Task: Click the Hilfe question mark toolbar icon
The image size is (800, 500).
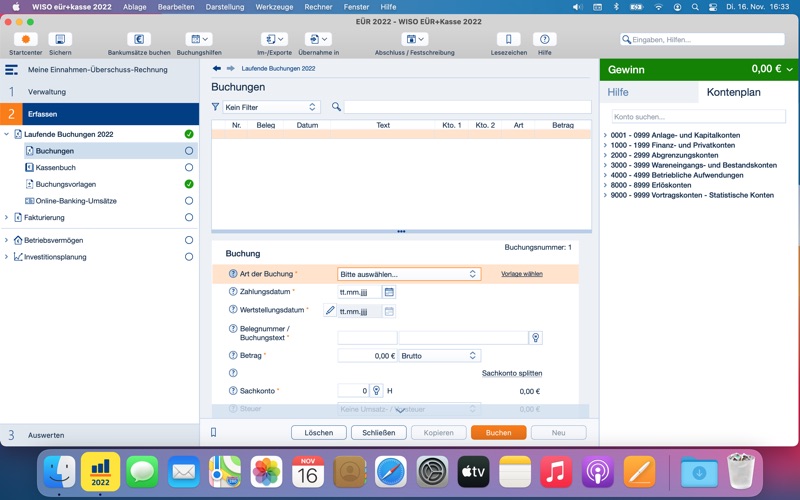Action: pos(544,39)
